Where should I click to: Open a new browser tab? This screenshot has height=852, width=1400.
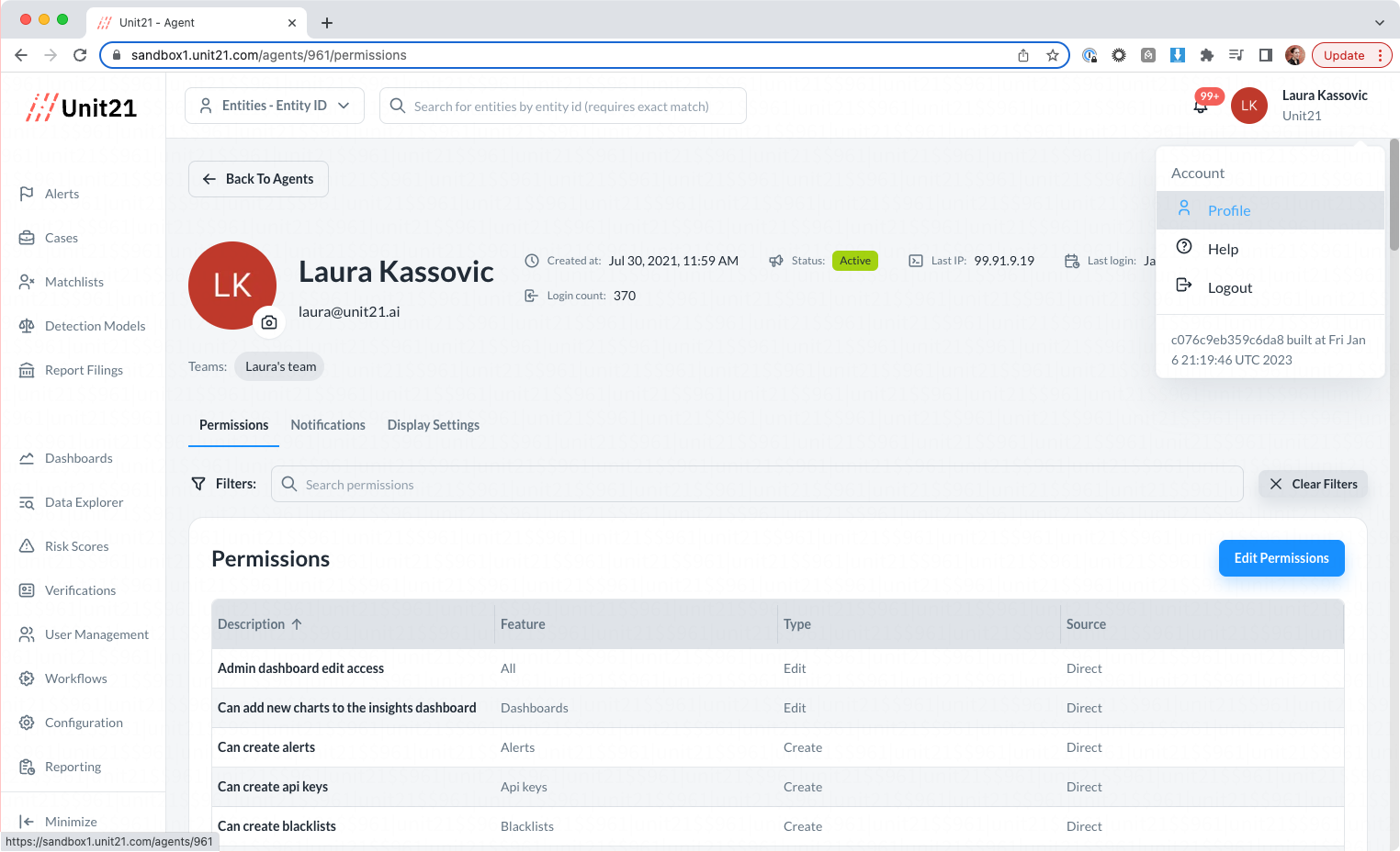pos(327,22)
